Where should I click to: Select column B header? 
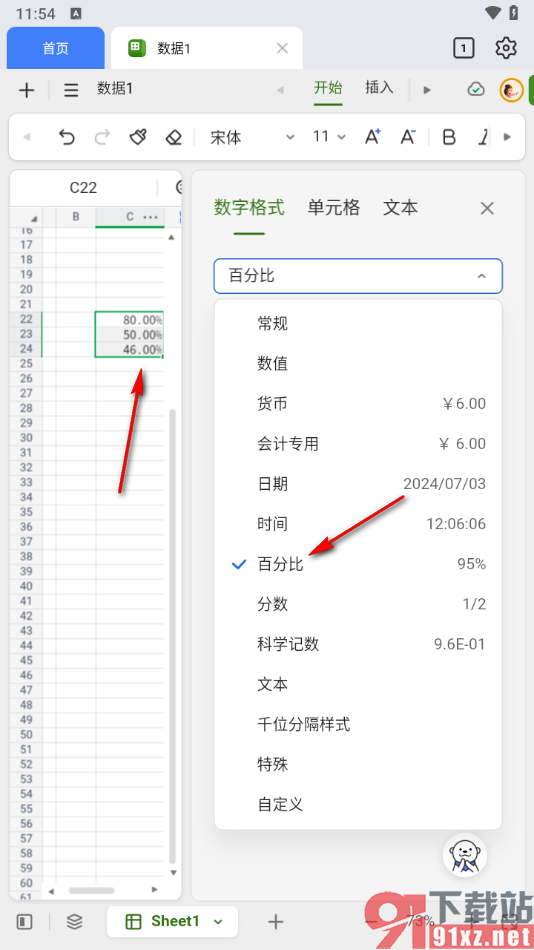[76, 217]
